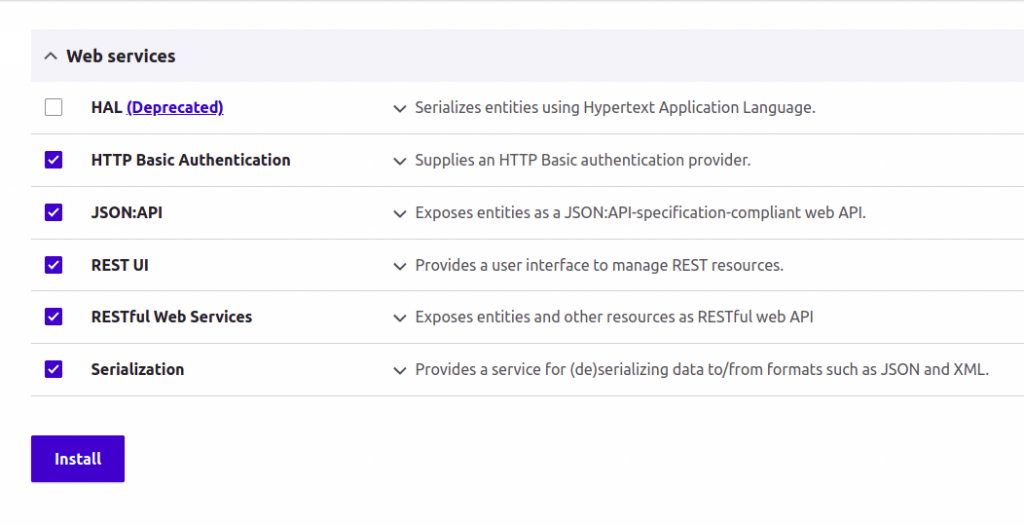Expand Serialization description chevron
The width and height of the screenshot is (1024, 525).
400,370
